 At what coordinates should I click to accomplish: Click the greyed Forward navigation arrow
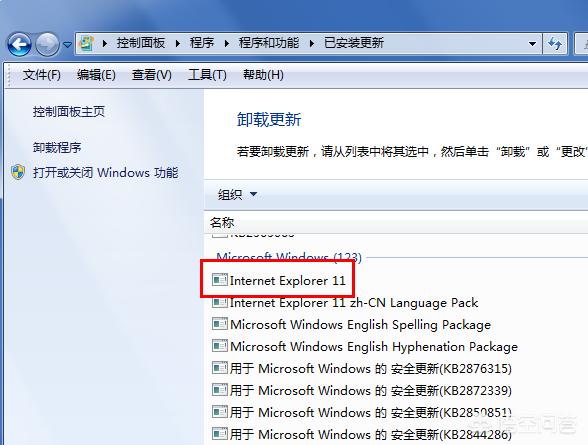tap(47, 44)
